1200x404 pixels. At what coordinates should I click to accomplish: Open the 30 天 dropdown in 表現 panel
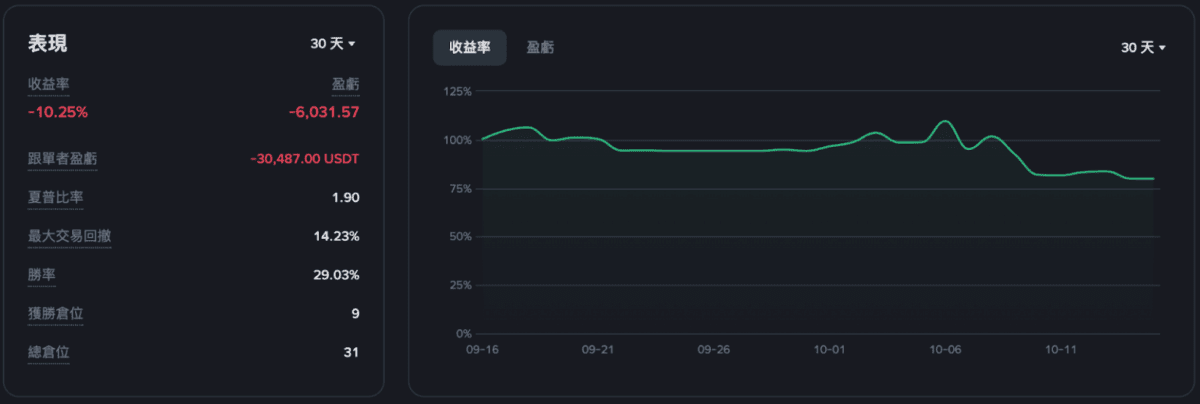(333, 44)
